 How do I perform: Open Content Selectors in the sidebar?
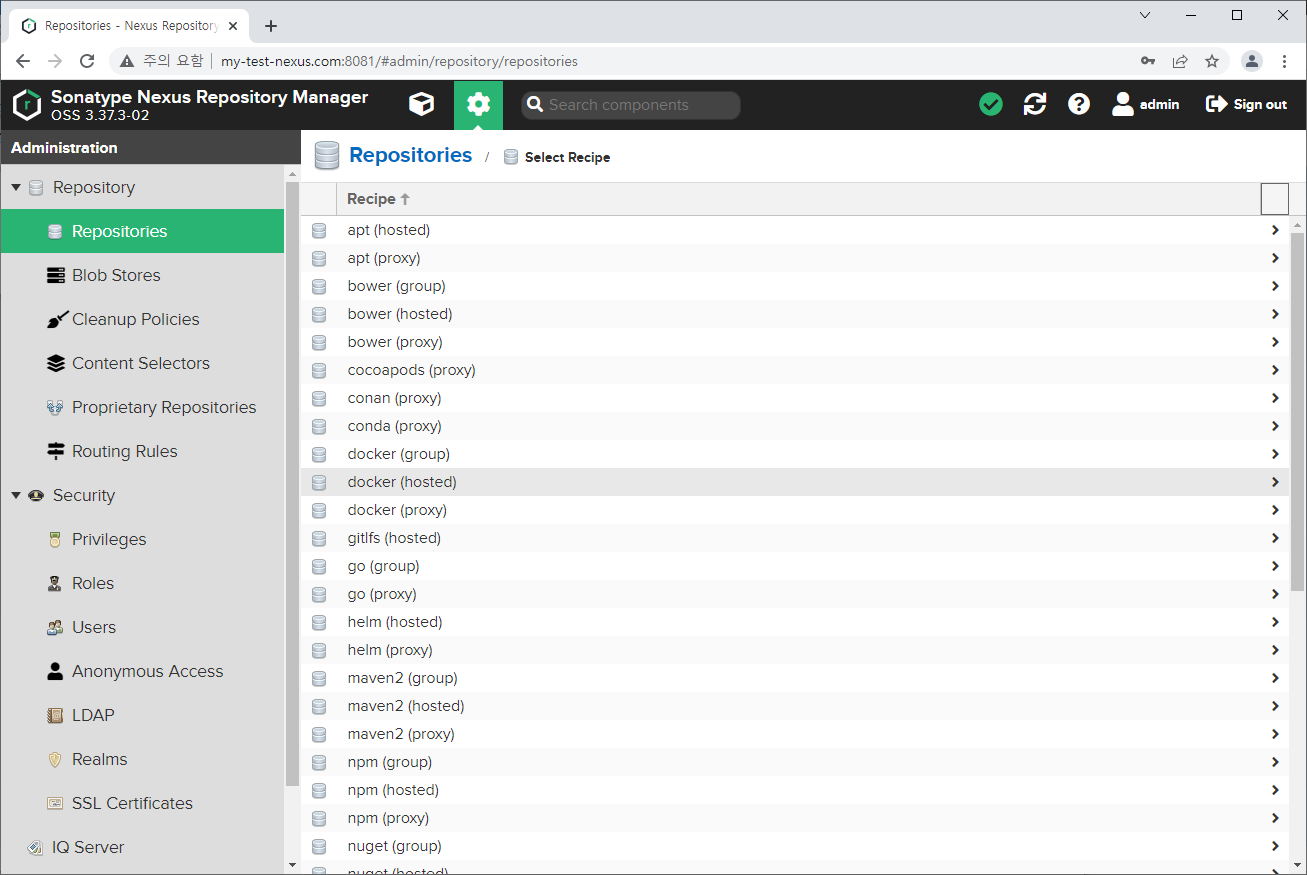pyautogui.click(x=142, y=363)
